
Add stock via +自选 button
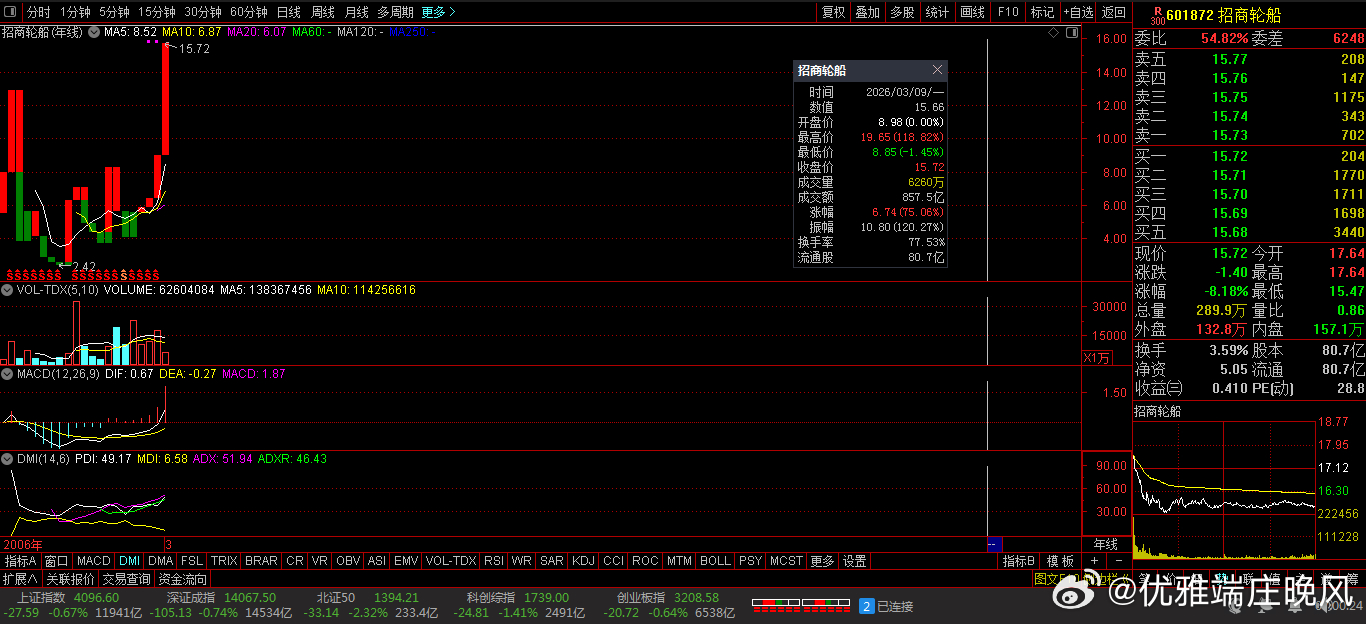(x=1078, y=12)
